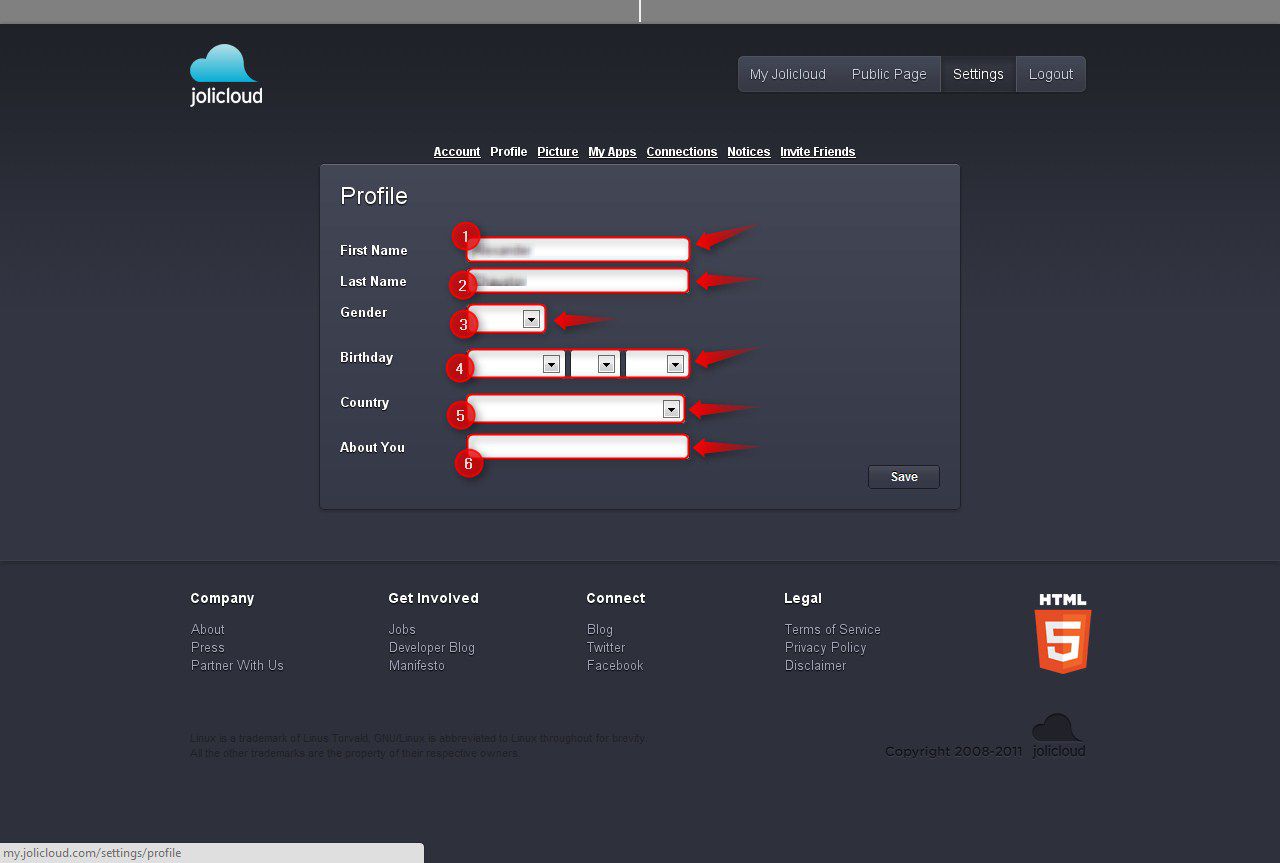
Task: Click Public Page in top navigation
Action: click(889, 74)
